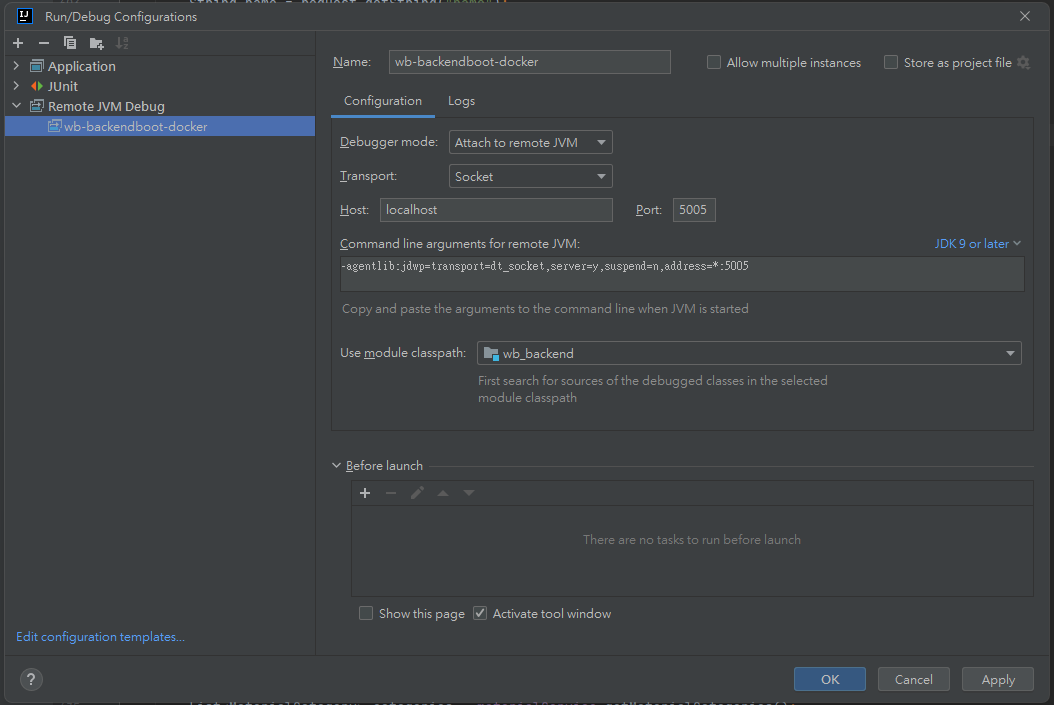The width and height of the screenshot is (1054, 705).
Task: Move Before launch task up
Action: [443, 493]
